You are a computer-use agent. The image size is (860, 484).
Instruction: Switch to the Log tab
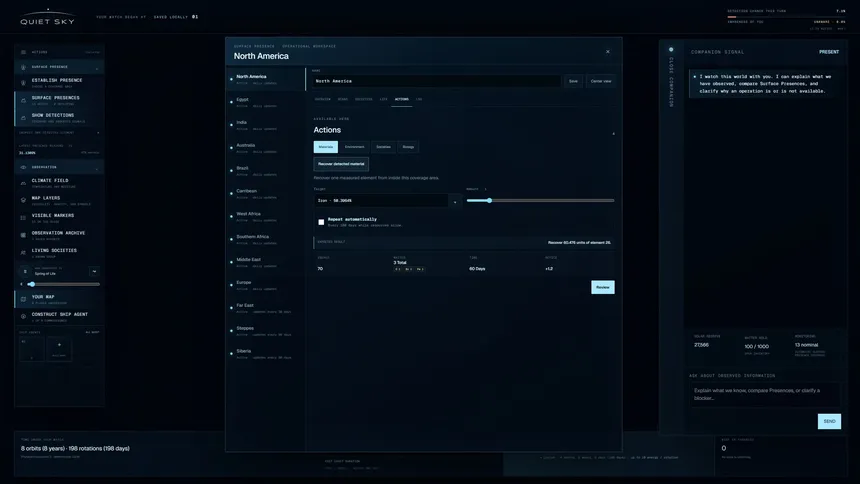pos(418,99)
